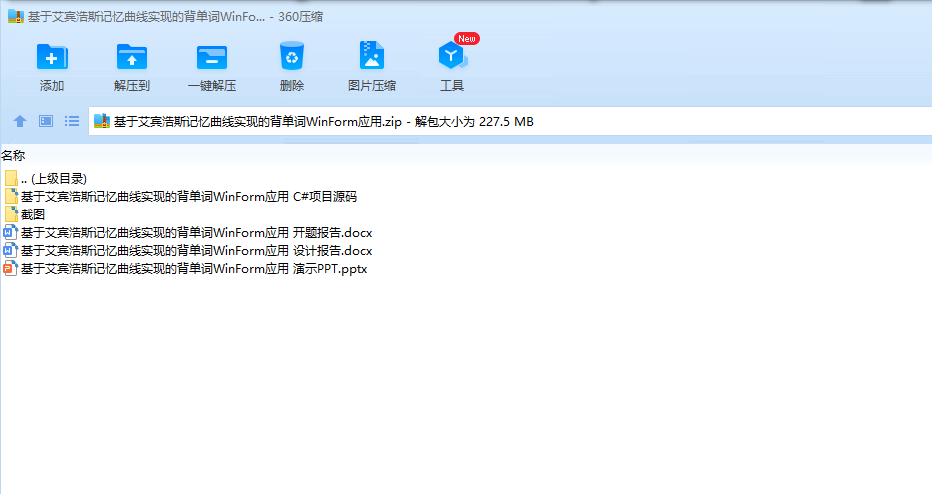Click the folder icon of C#项目源码

10,196
